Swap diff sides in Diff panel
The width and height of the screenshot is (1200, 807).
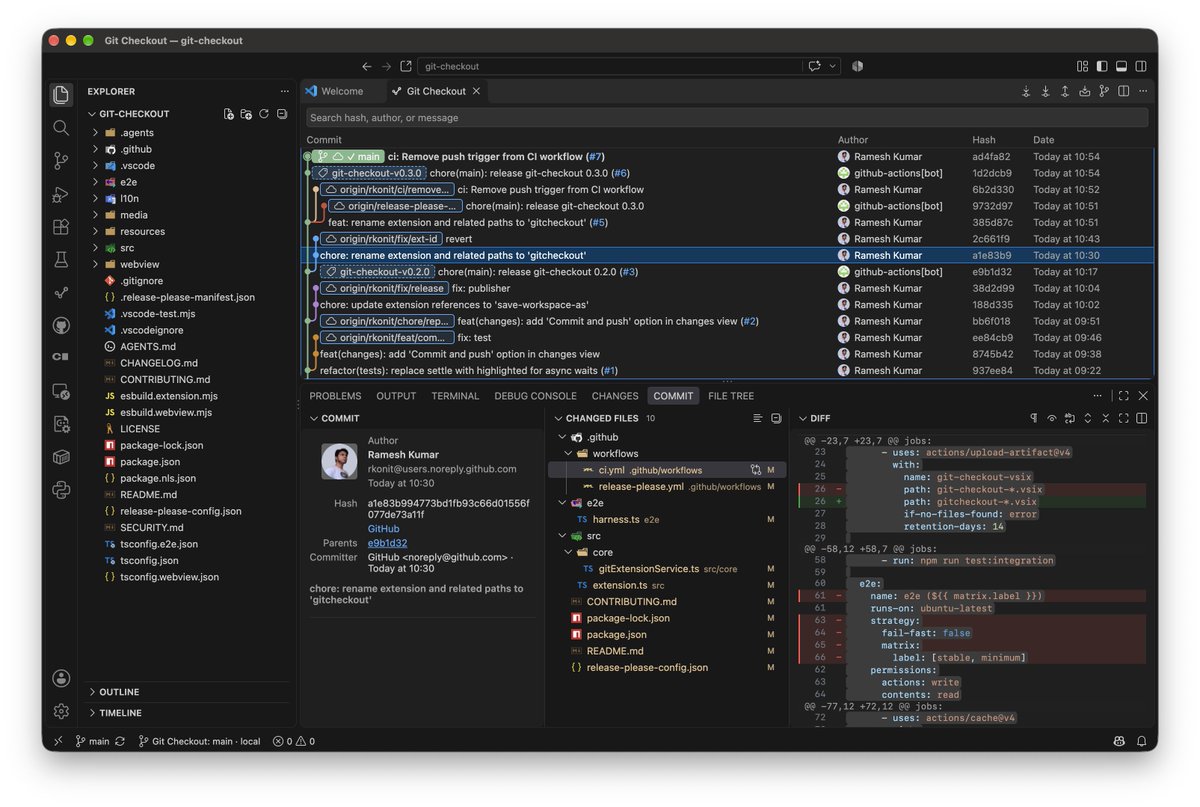tap(1070, 418)
